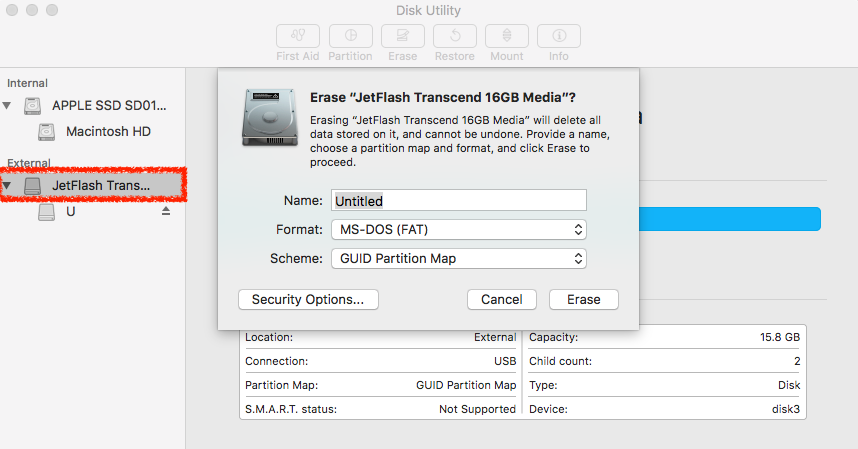The width and height of the screenshot is (858, 449).
Task: Click the Partition Map: label
Action: click(281, 386)
